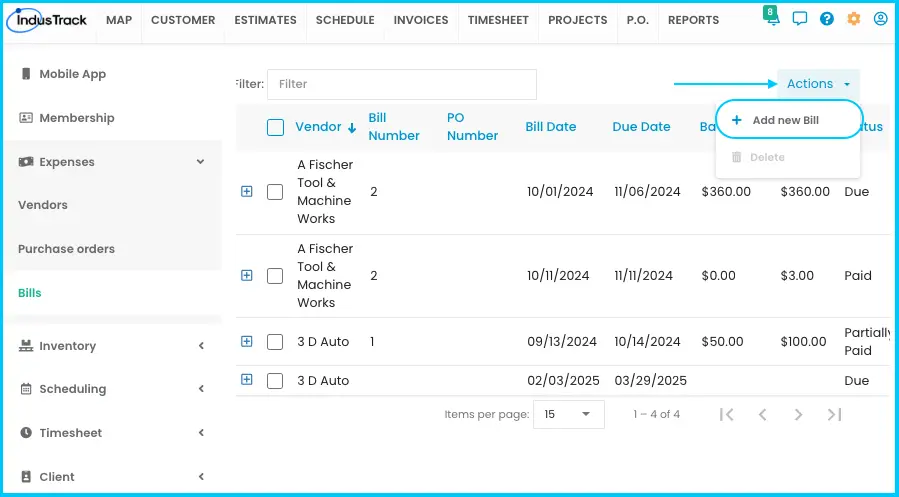Image resolution: width=899 pixels, height=497 pixels.
Task: Click the Vendor sort arrow icon
Action: pos(351,128)
